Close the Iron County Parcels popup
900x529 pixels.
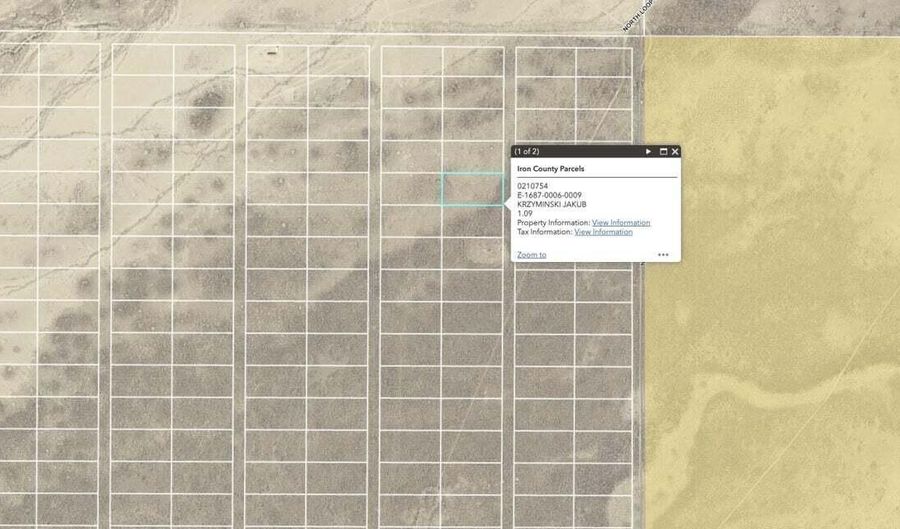(675, 151)
